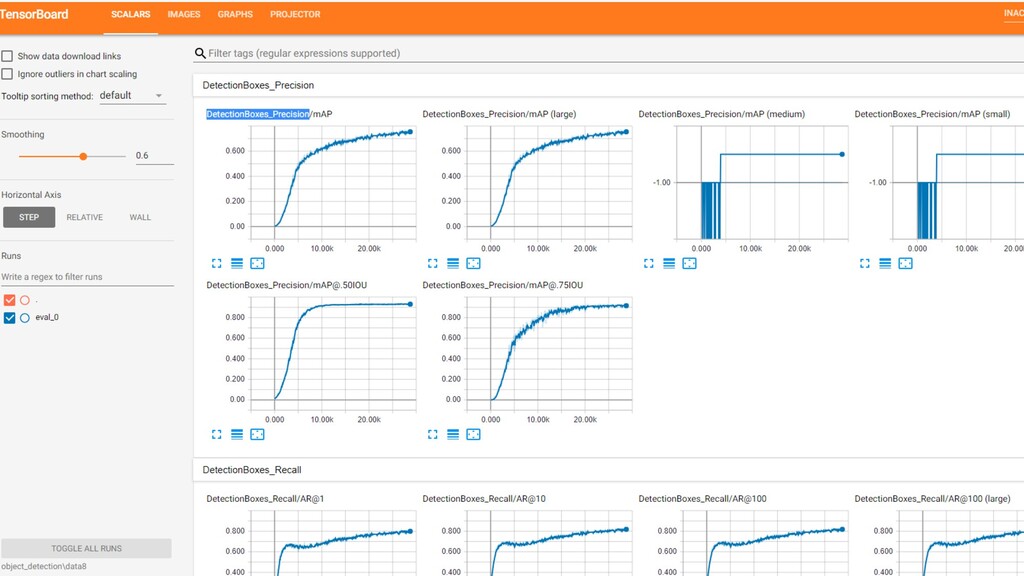Toggle y-axis log scale for mAP chart
This screenshot has height=576, width=1024.
point(237,263)
